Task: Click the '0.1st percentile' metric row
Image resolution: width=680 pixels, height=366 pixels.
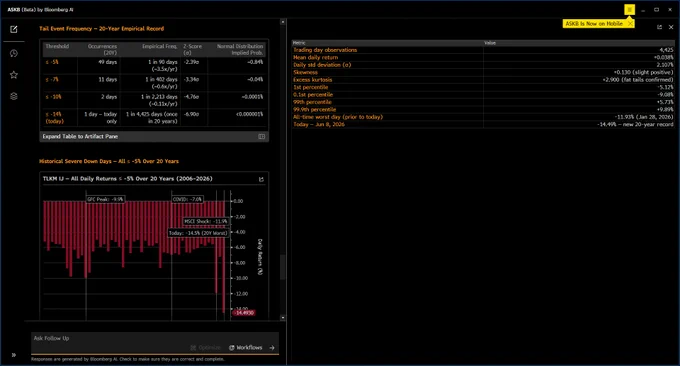Action: coord(483,95)
